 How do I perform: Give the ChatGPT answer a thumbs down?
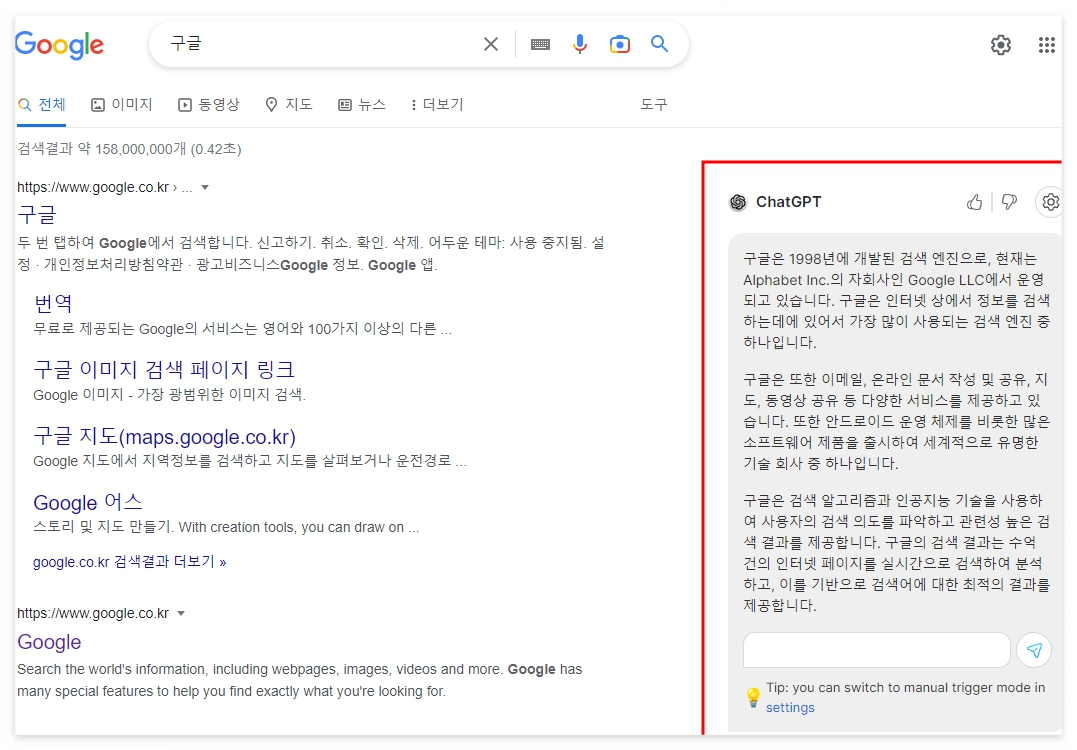pyautogui.click(x=1009, y=202)
